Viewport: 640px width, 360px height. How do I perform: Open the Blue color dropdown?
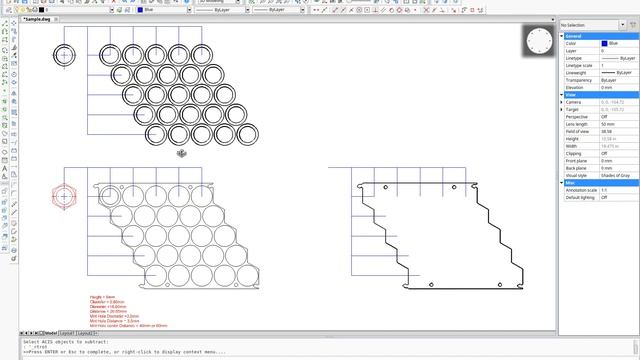(x=189, y=9)
